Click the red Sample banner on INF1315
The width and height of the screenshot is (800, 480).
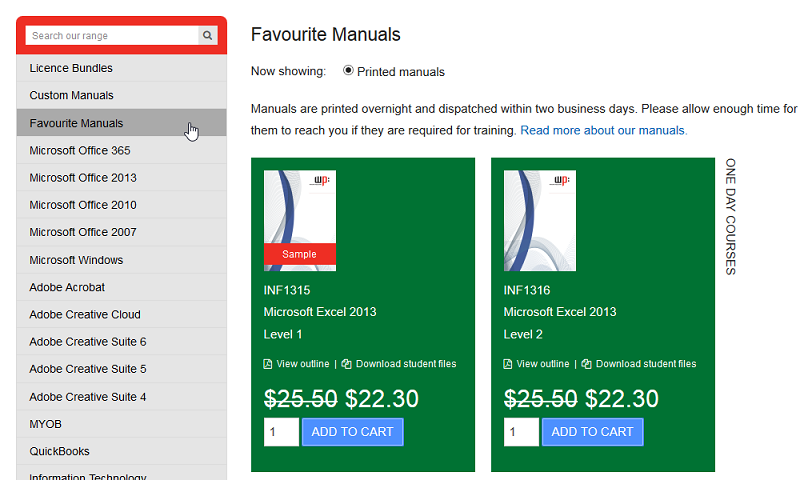pos(300,254)
